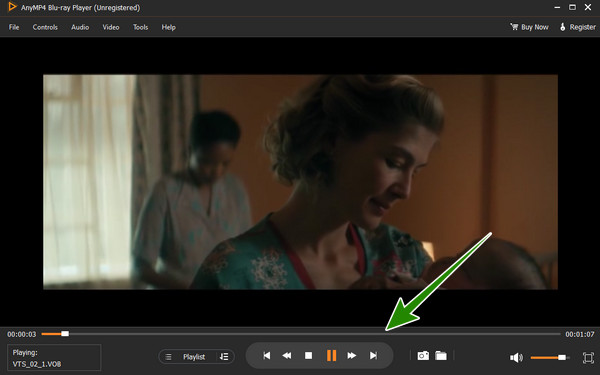Viewport: 600px width, 375px height.
Task: Rewind the video playback
Action: [287, 356]
